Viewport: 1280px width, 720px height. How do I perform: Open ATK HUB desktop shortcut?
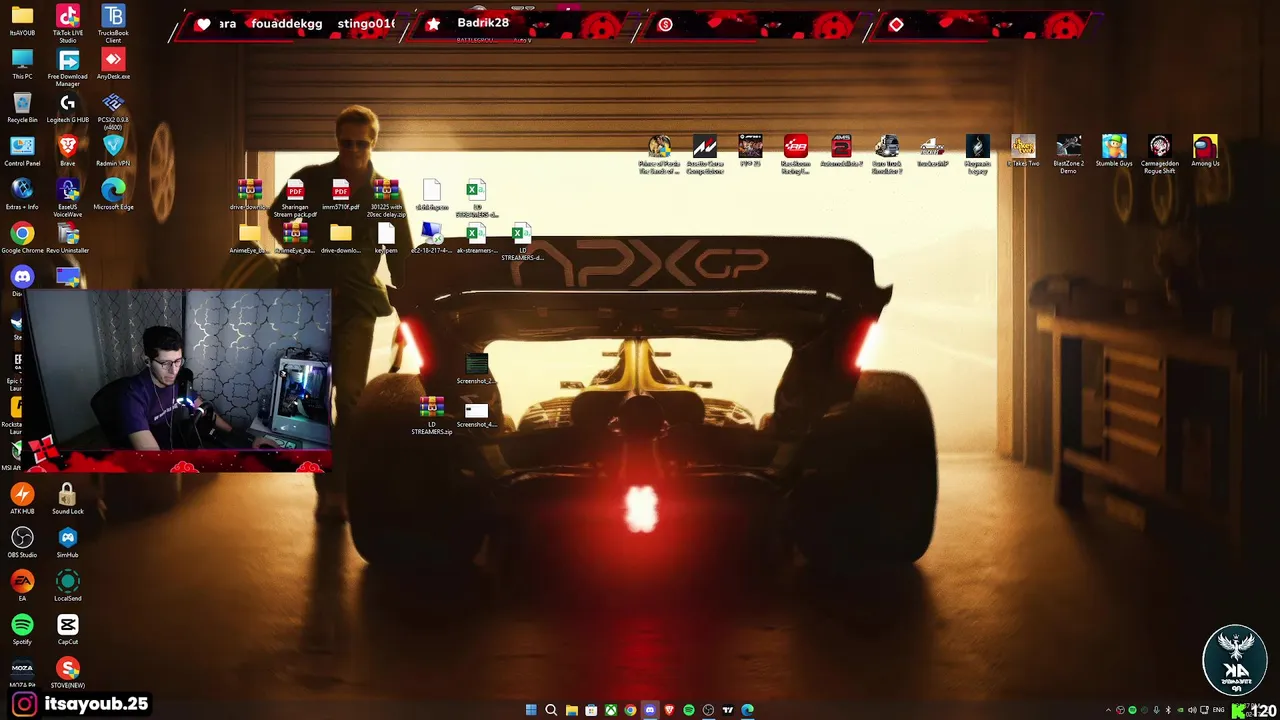click(x=22, y=498)
